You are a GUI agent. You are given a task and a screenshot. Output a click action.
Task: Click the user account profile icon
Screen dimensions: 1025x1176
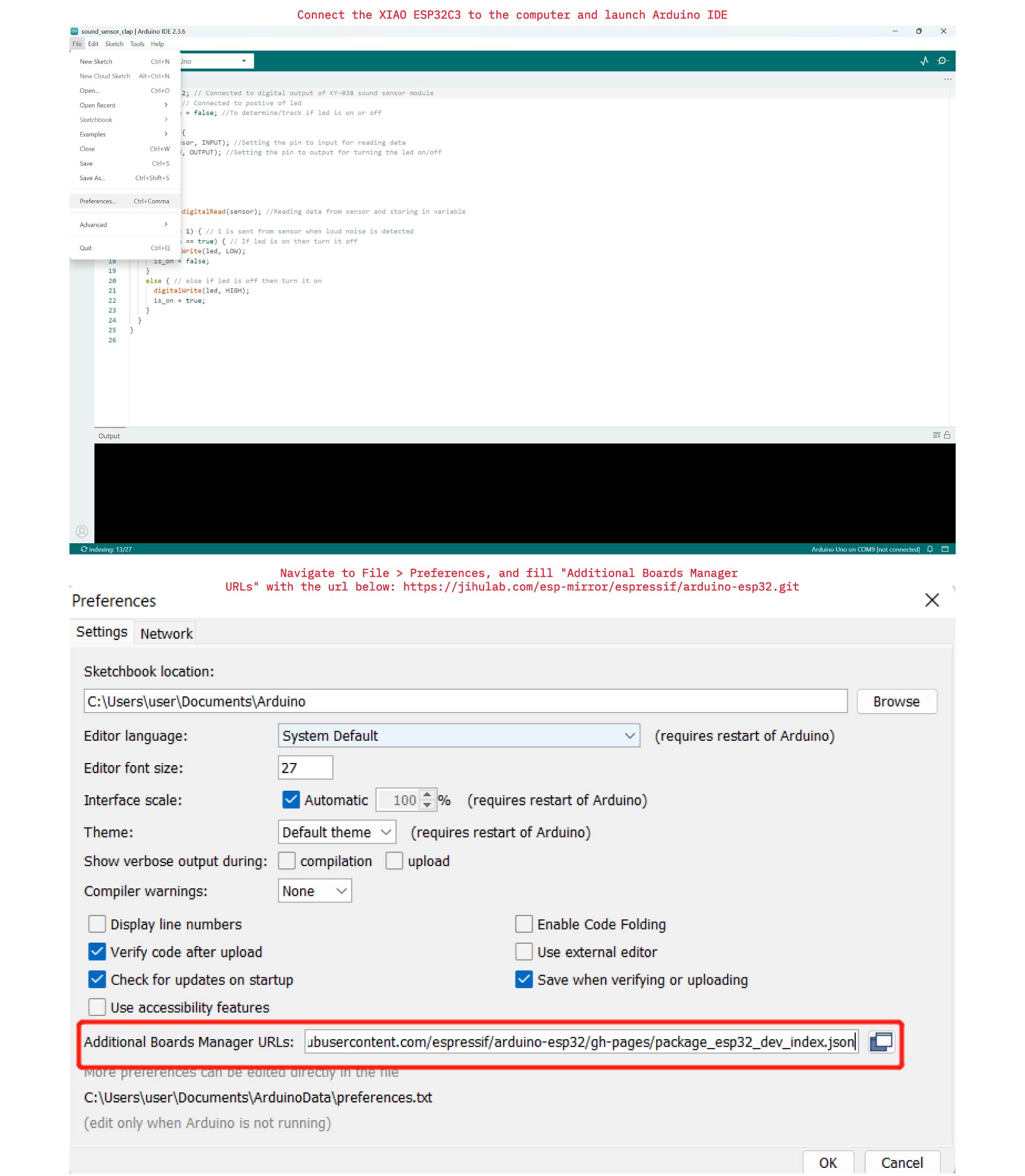coord(82,531)
